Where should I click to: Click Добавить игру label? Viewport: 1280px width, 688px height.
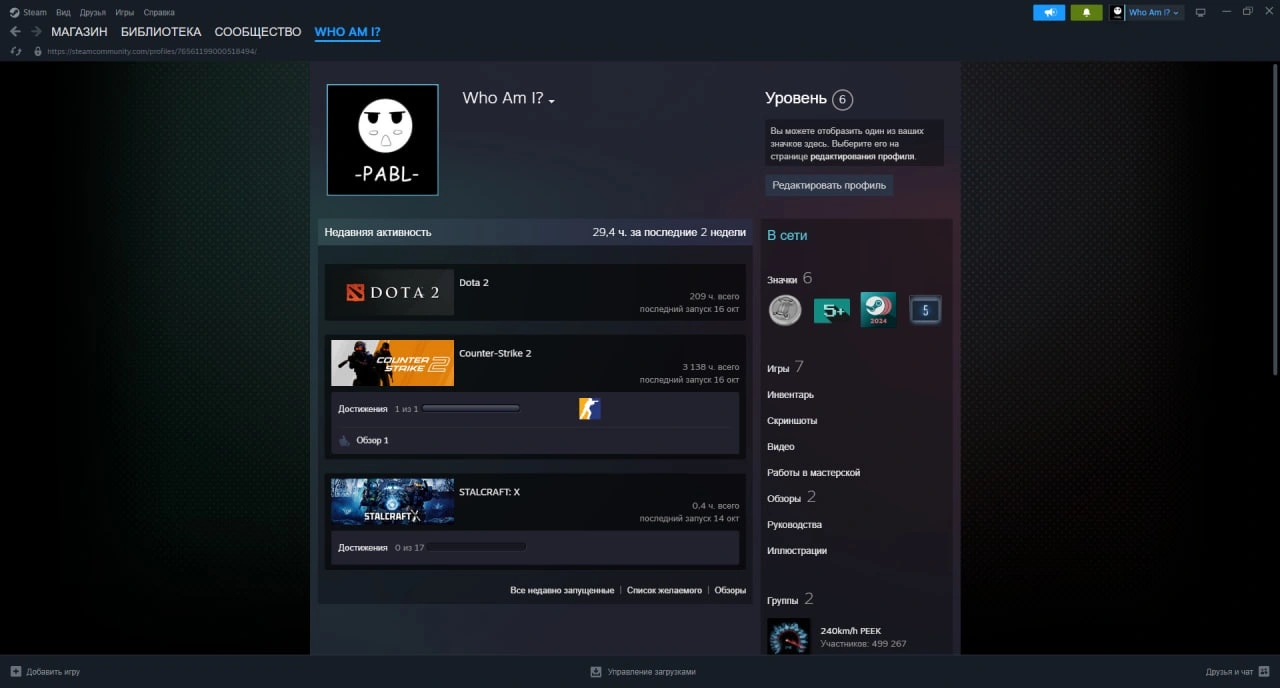point(53,672)
